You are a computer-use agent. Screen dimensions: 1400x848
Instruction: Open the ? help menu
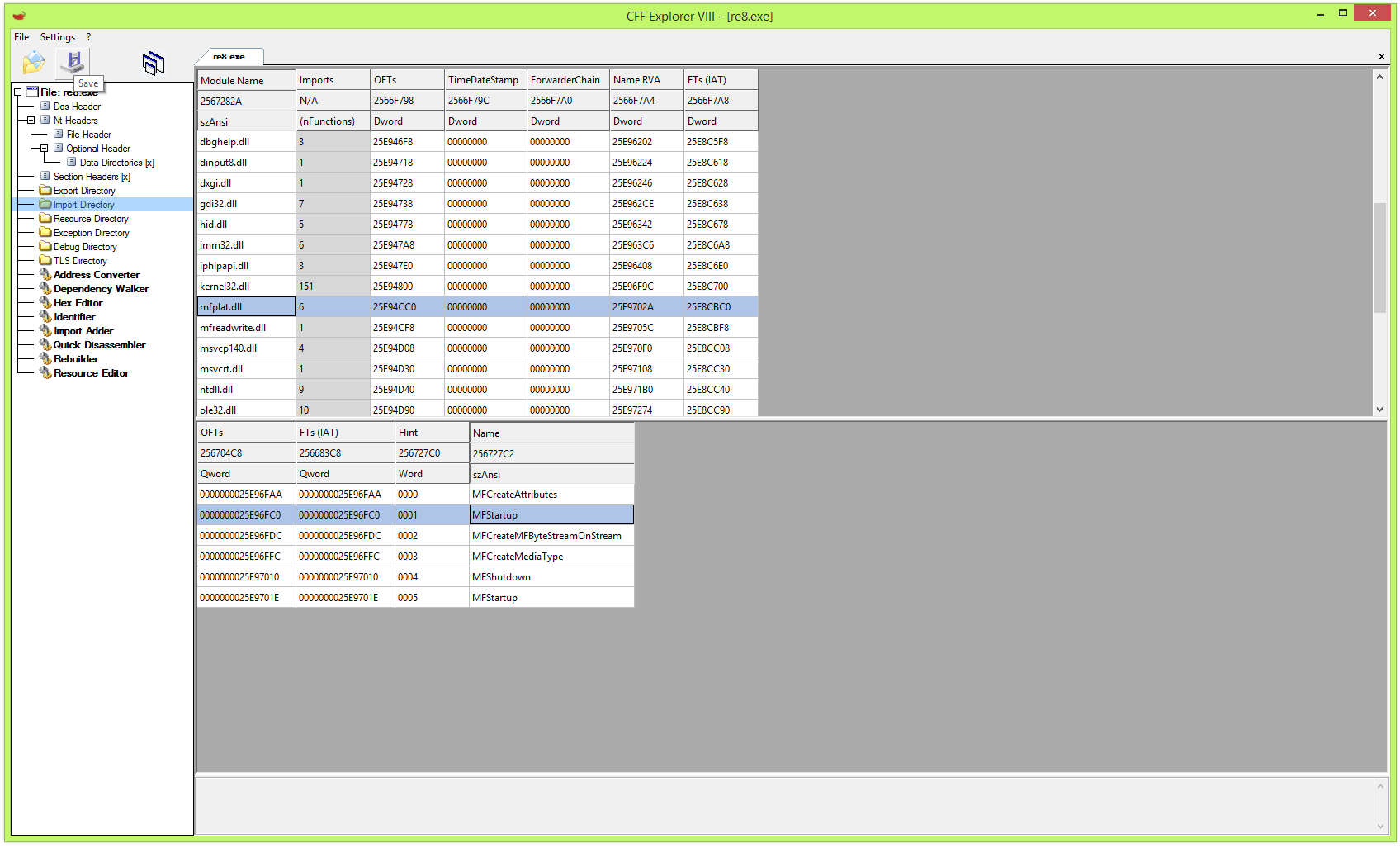88,37
